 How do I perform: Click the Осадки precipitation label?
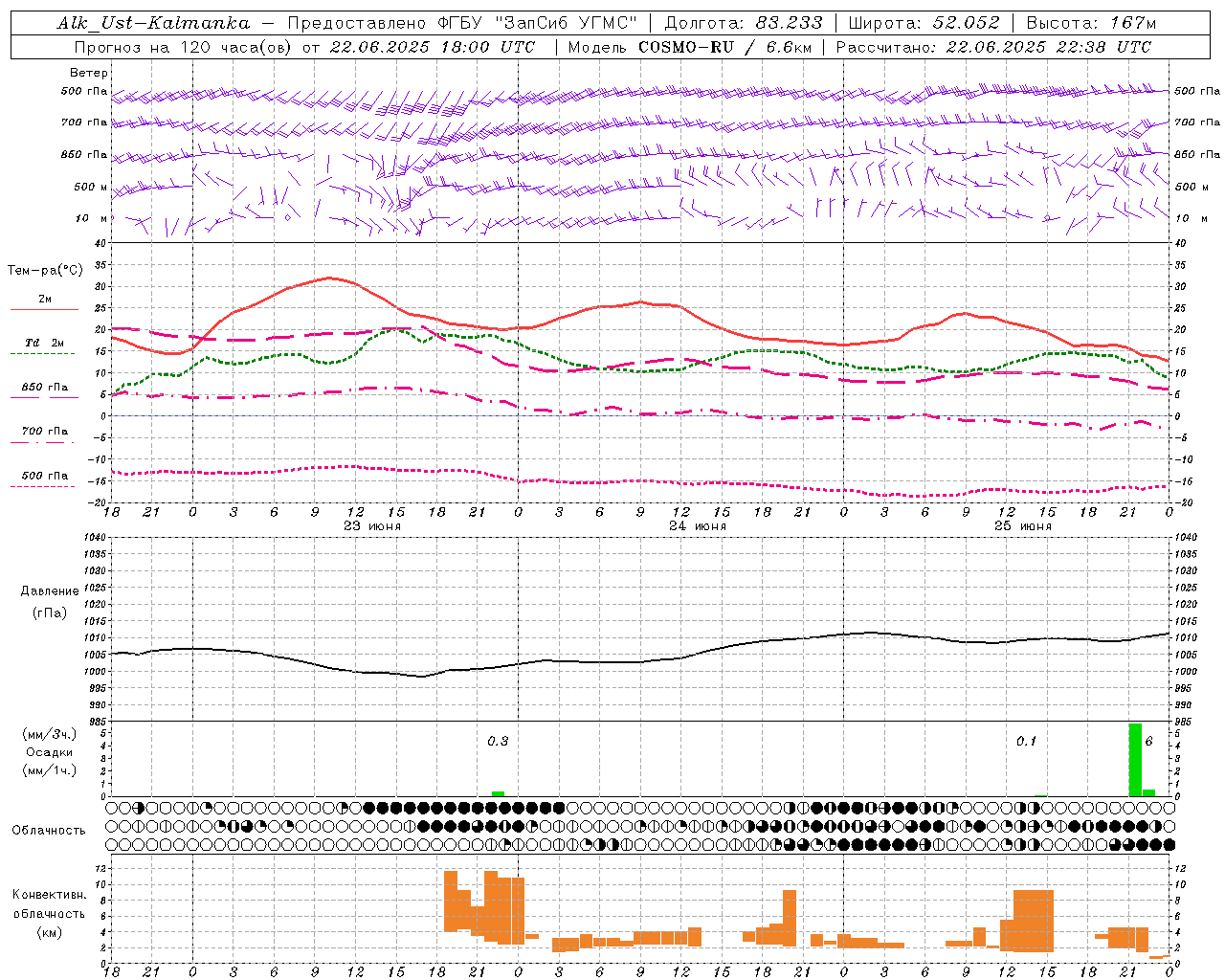pos(49,752)
